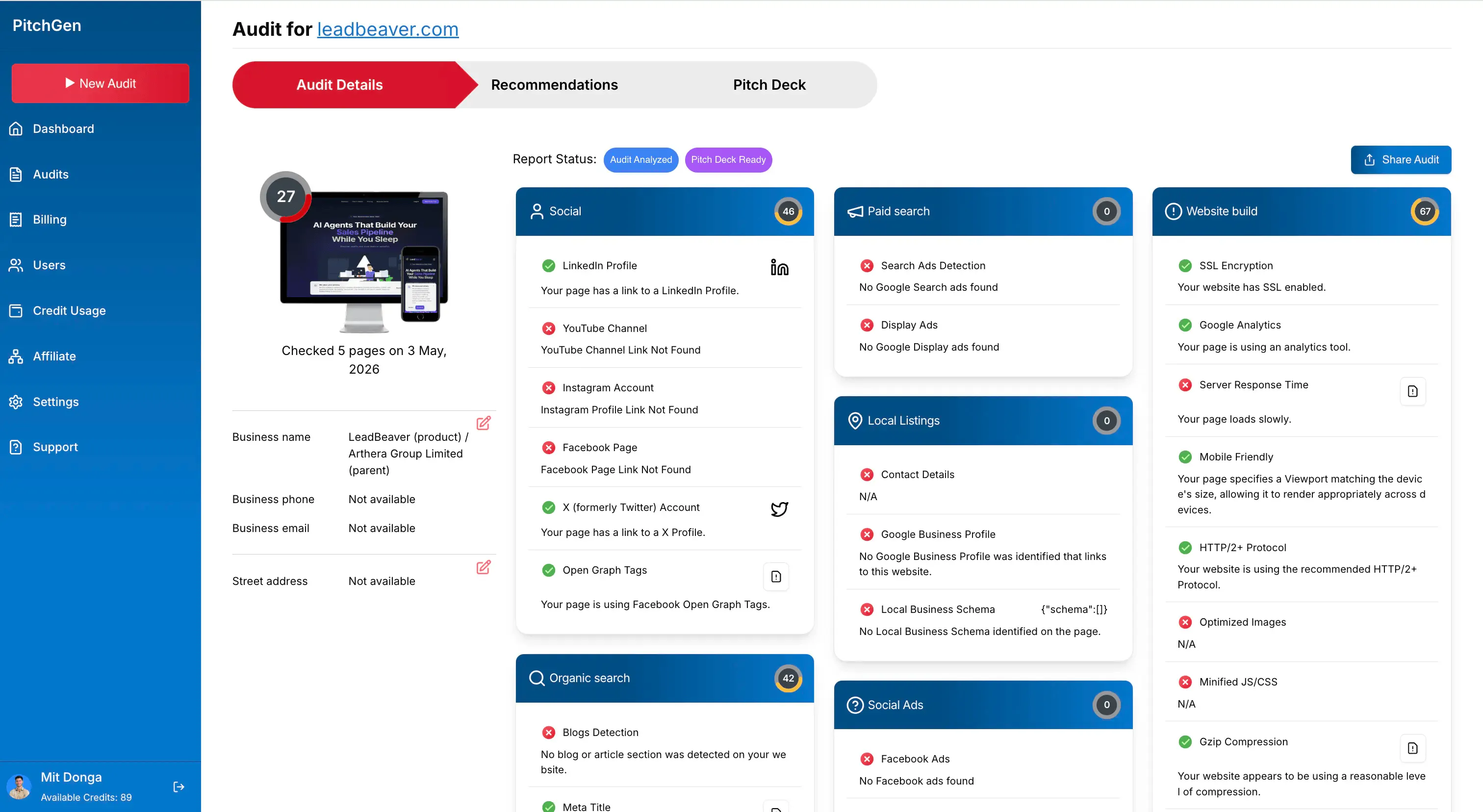1483x812 pixels.
Task: Click 'Your page is using an analytics tool.' text
Action: 1264,347
